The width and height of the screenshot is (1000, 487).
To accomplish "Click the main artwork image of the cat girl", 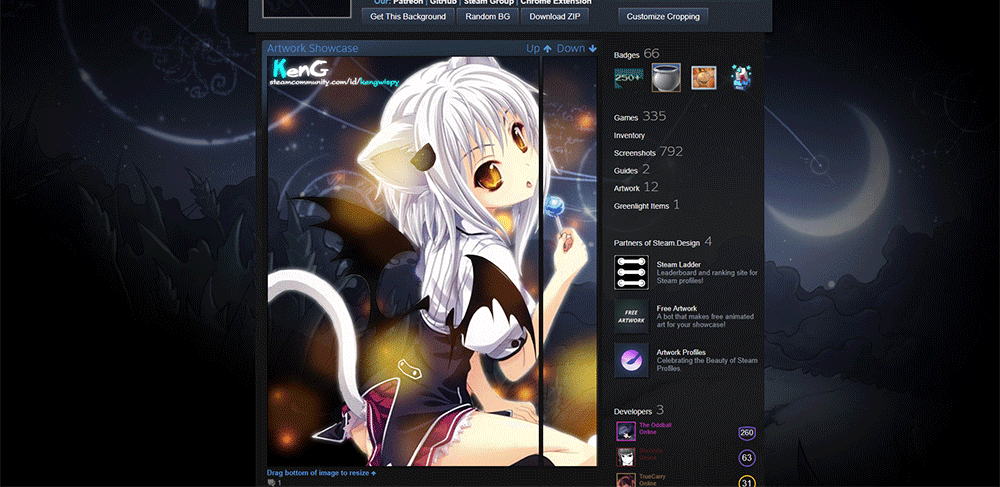I will point(403,261).
